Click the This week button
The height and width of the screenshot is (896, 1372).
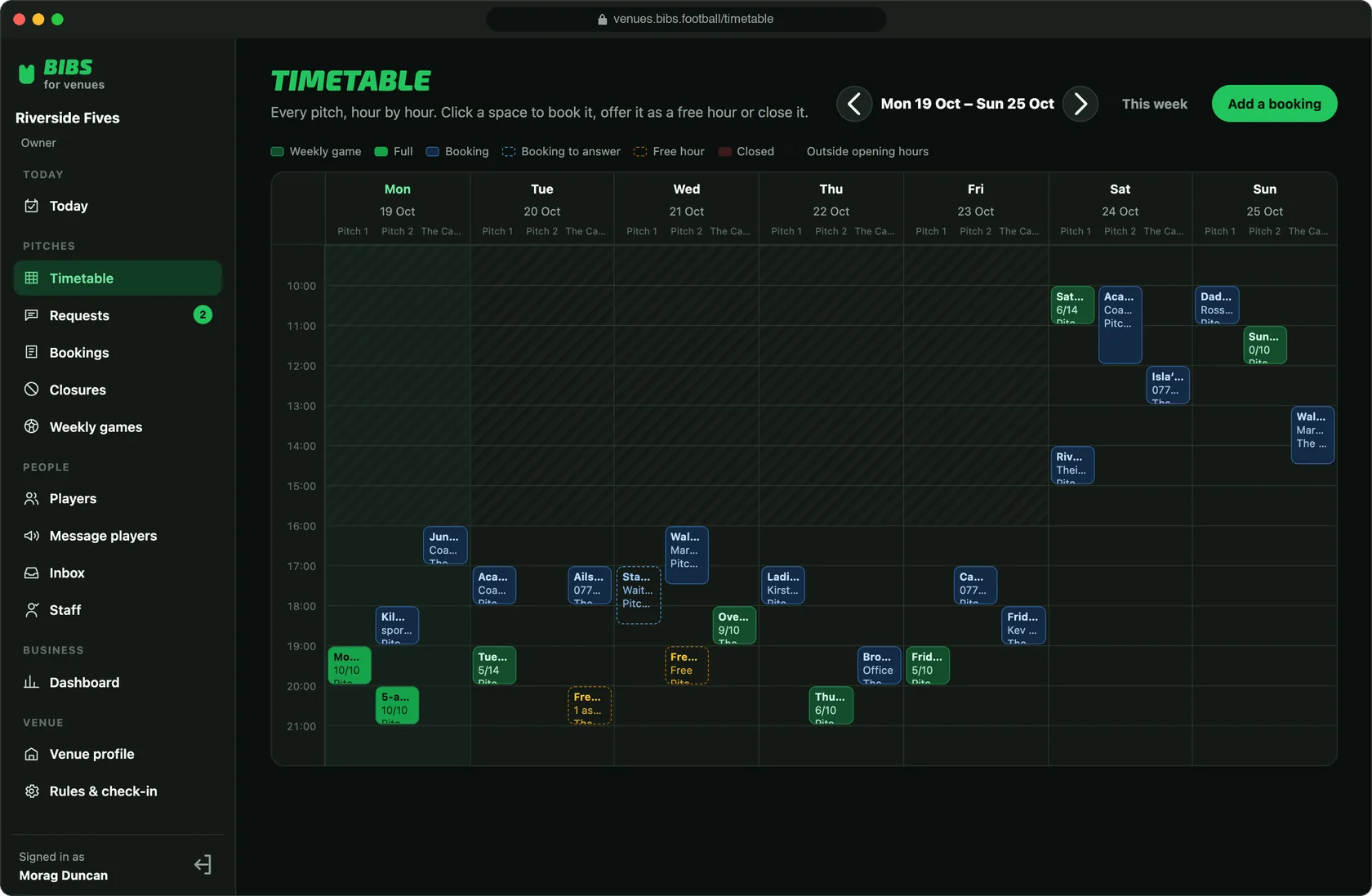coord(1154,104)
